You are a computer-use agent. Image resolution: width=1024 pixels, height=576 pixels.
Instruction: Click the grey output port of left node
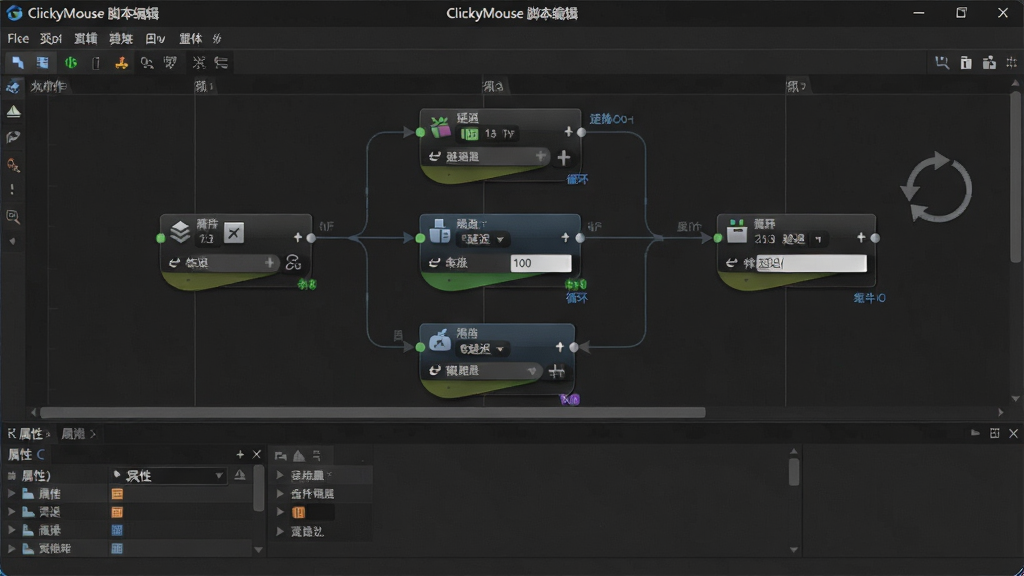click(x=312, y=238)
